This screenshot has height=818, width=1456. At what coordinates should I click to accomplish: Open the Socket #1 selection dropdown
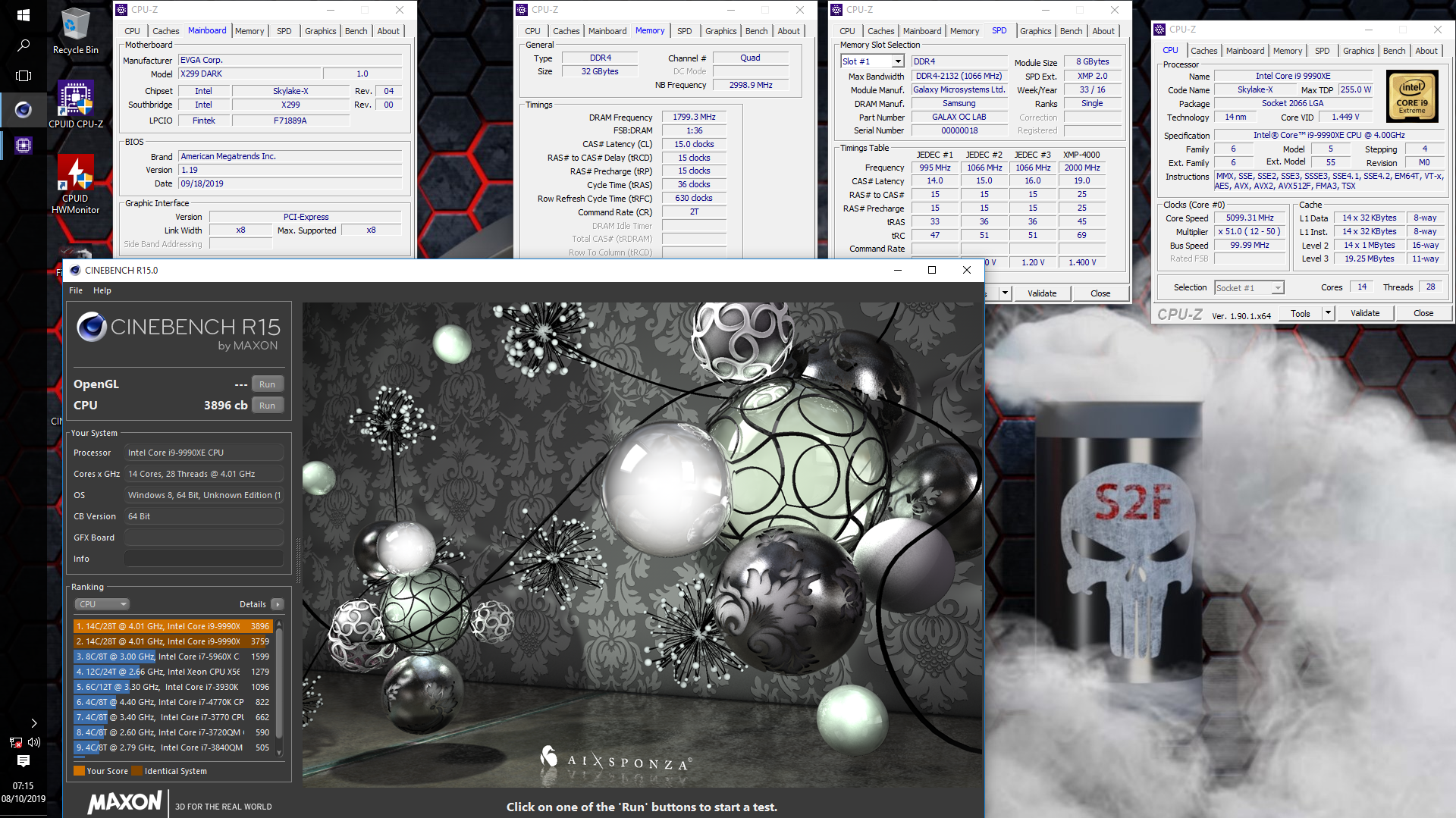pos(1278,288)
